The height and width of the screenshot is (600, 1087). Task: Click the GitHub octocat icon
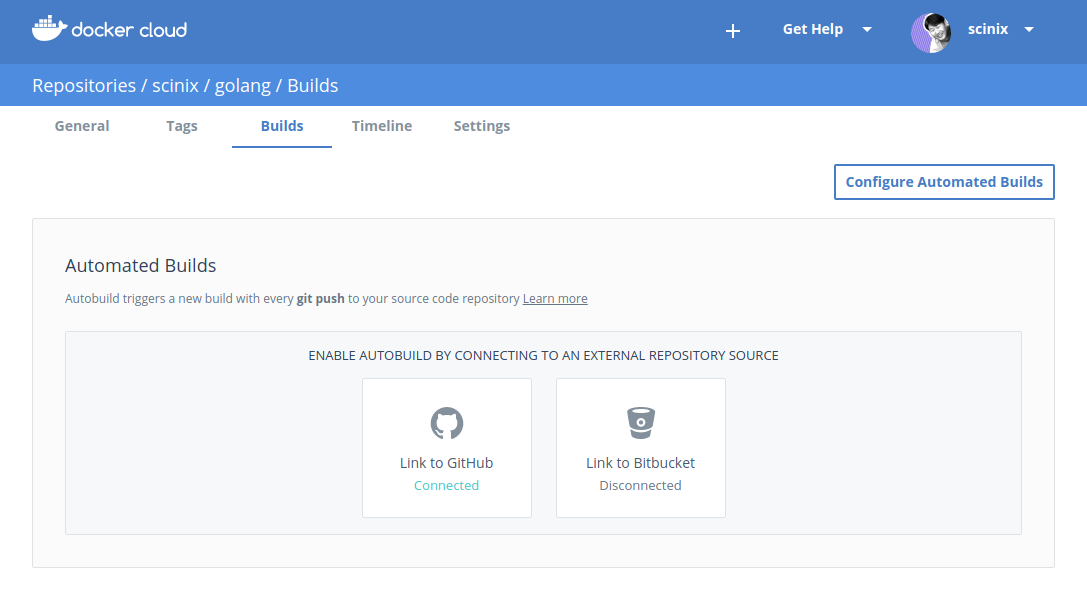[447, 423]
